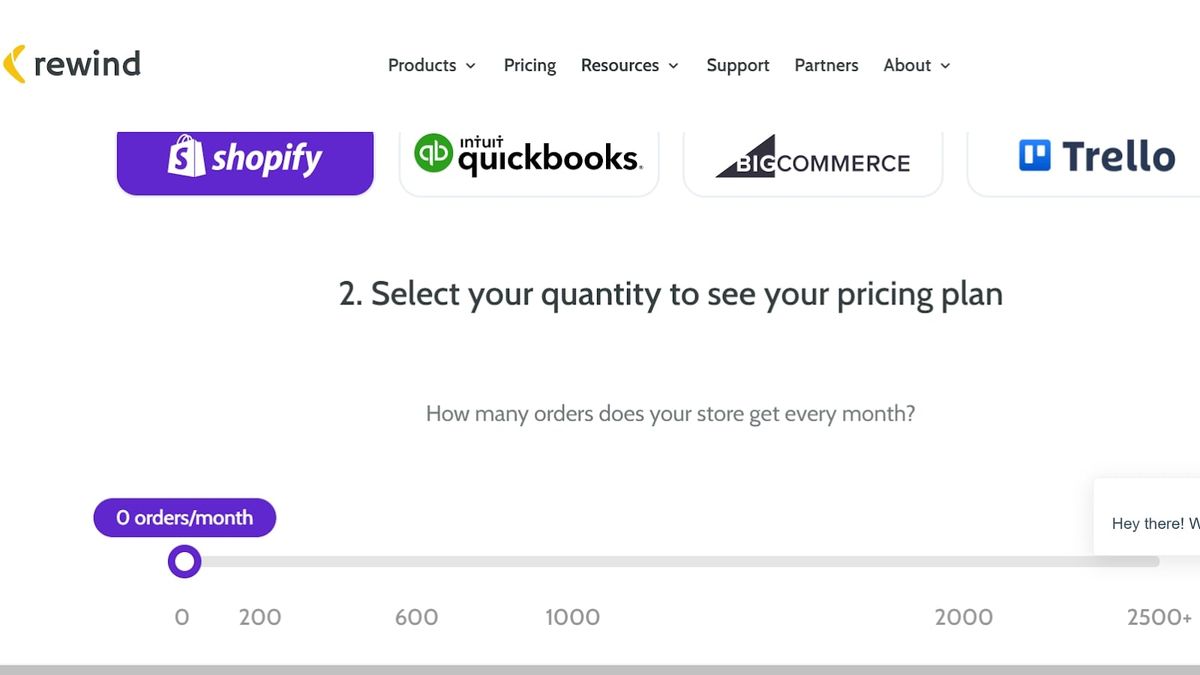Open the Pricing page link

[530, 65]
